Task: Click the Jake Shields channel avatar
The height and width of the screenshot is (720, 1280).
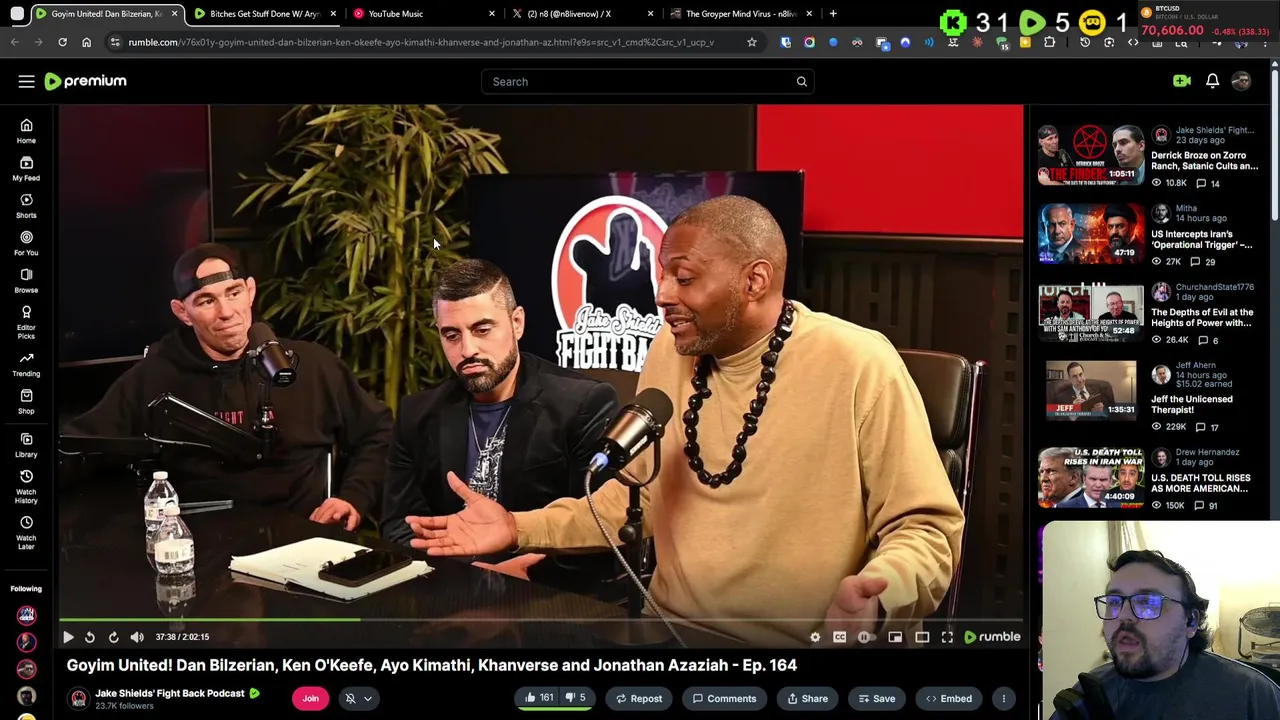Action: click(x=78, y=698)
